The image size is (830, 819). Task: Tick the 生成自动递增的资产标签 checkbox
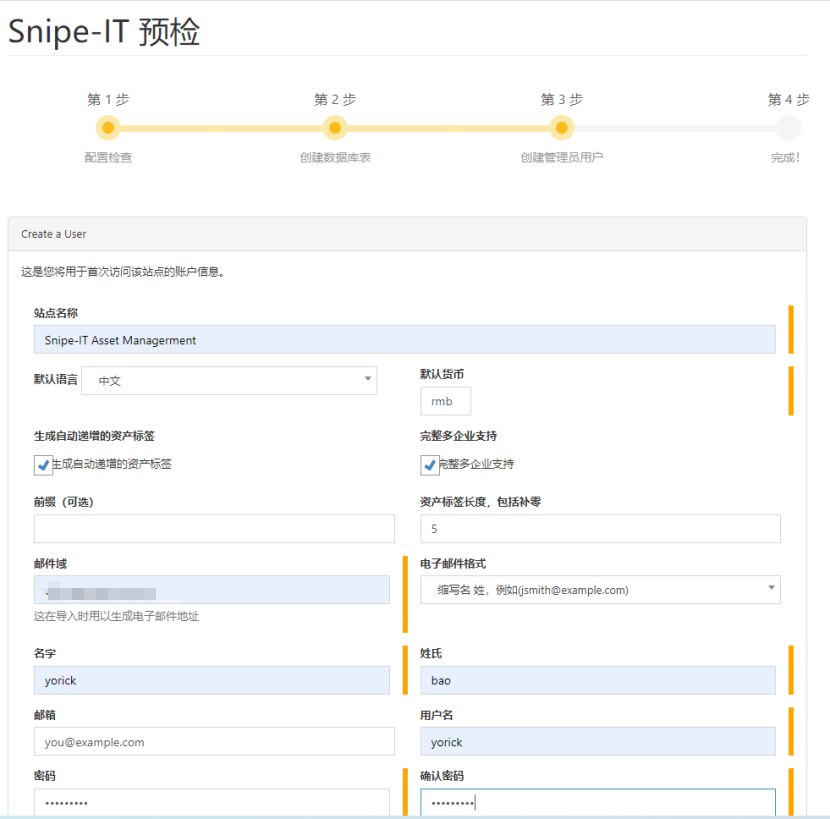coord(43,465)
